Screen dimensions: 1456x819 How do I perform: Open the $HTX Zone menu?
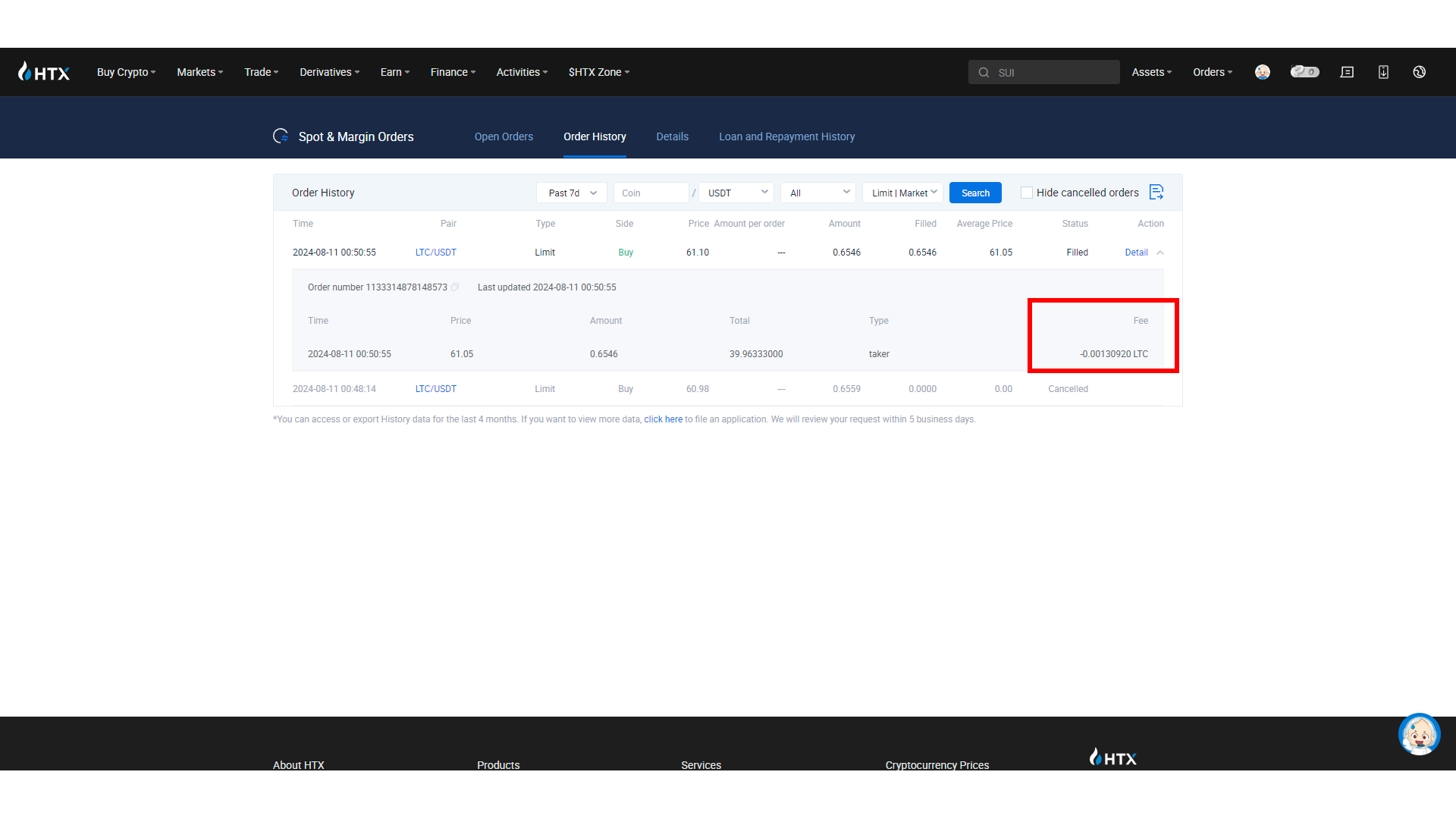coord(599,72)
